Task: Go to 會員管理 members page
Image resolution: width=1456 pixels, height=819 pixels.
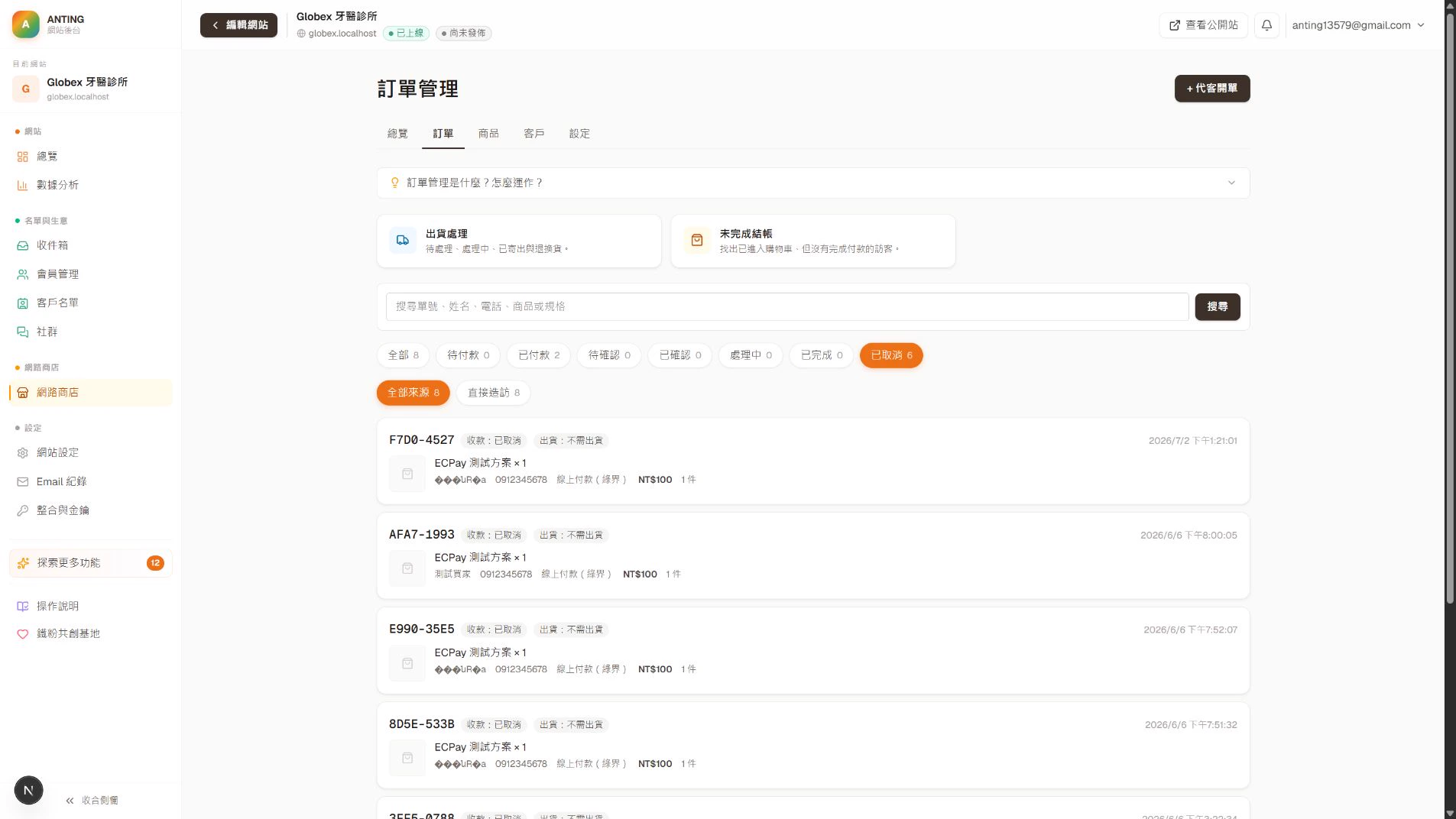Action: [90, 274]
